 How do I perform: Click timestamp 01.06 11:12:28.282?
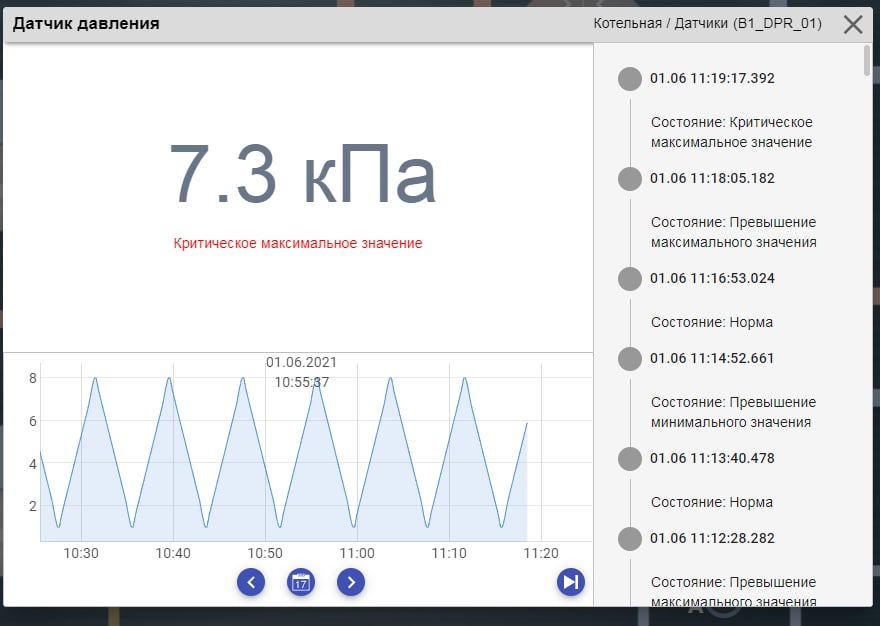(x=712, y=538)
